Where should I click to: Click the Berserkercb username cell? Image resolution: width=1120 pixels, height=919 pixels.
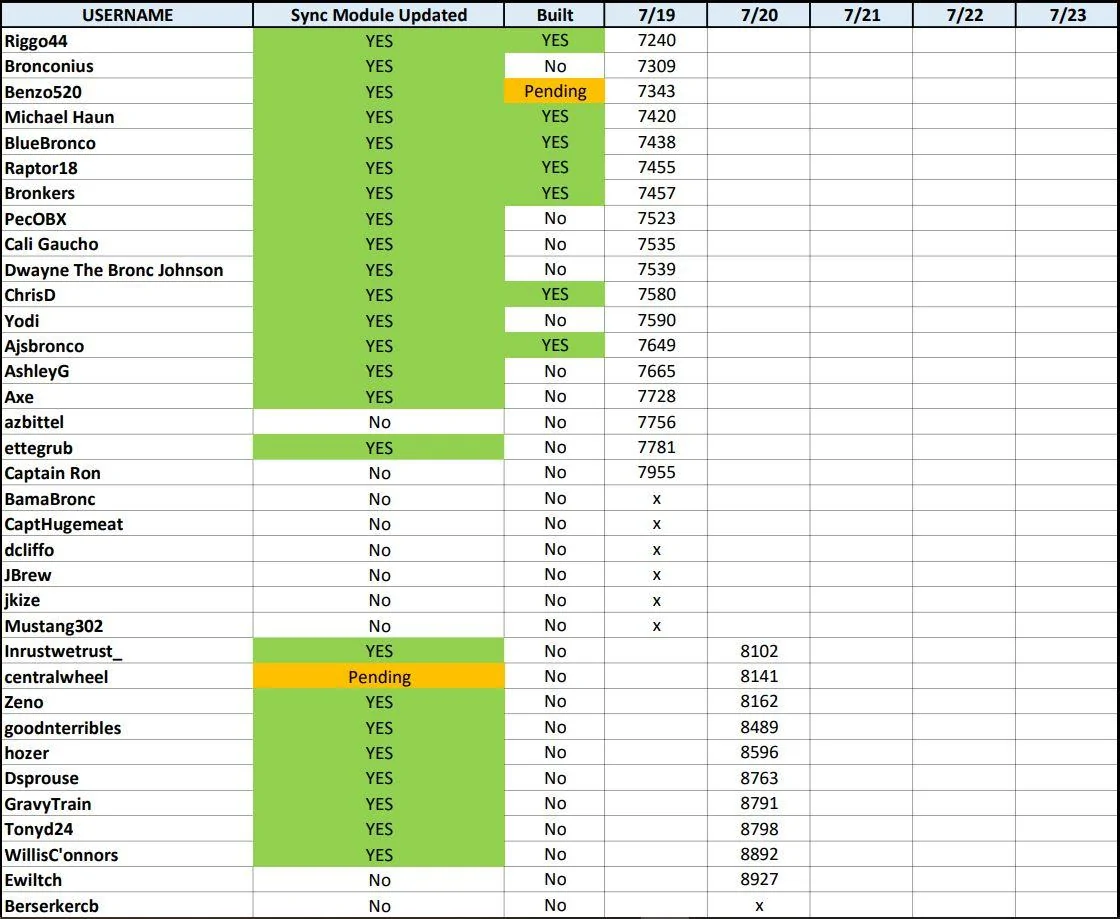(x=127, y=905)
